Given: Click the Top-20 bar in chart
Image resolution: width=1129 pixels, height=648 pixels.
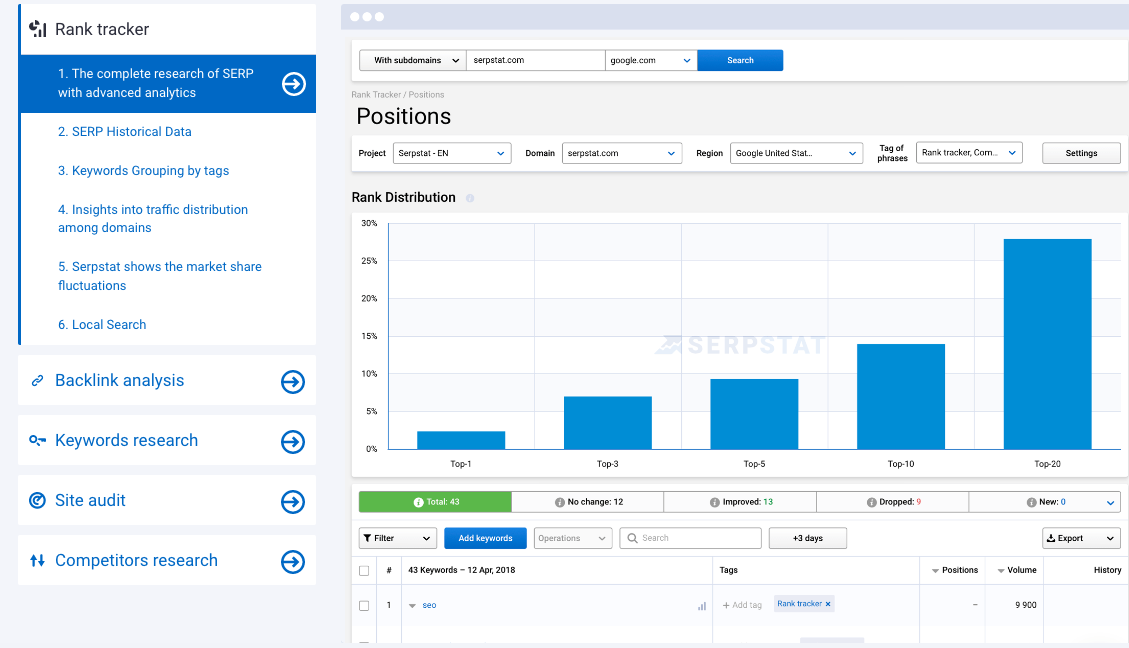Looking at the screenshot, I should click(x=1048, y=344).
